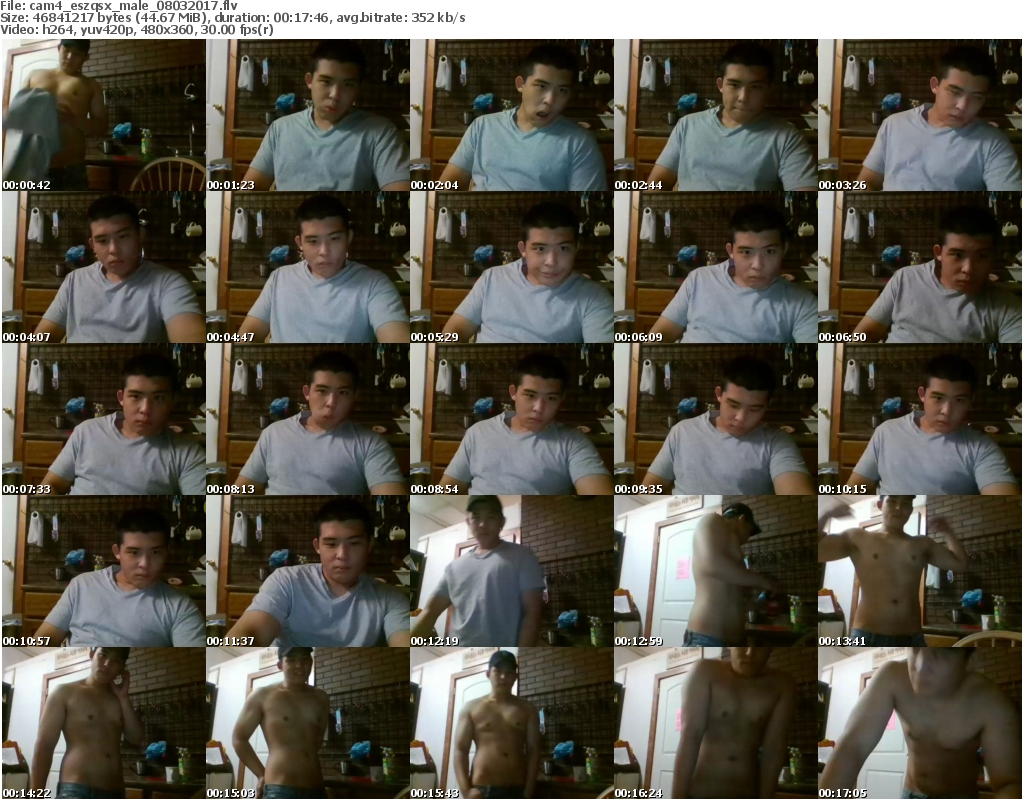The height and width of the screenshot is (799, 1024).
Task: Open the thumbnail stamped 00:15:43
Action: [511, 723]
